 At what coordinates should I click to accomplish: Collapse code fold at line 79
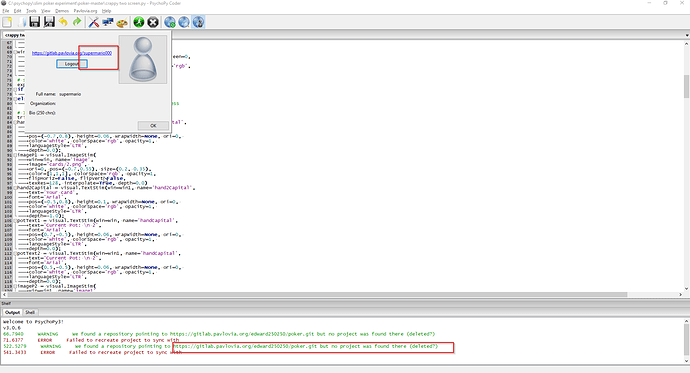pyautogui.click(x=15, y=99)
